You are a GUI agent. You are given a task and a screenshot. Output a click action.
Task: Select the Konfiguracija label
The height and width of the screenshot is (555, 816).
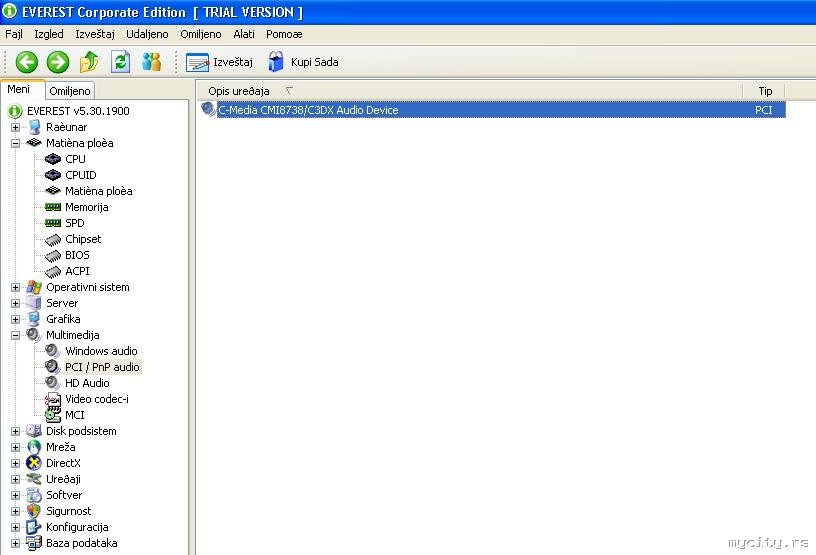[x=77, y=527]
